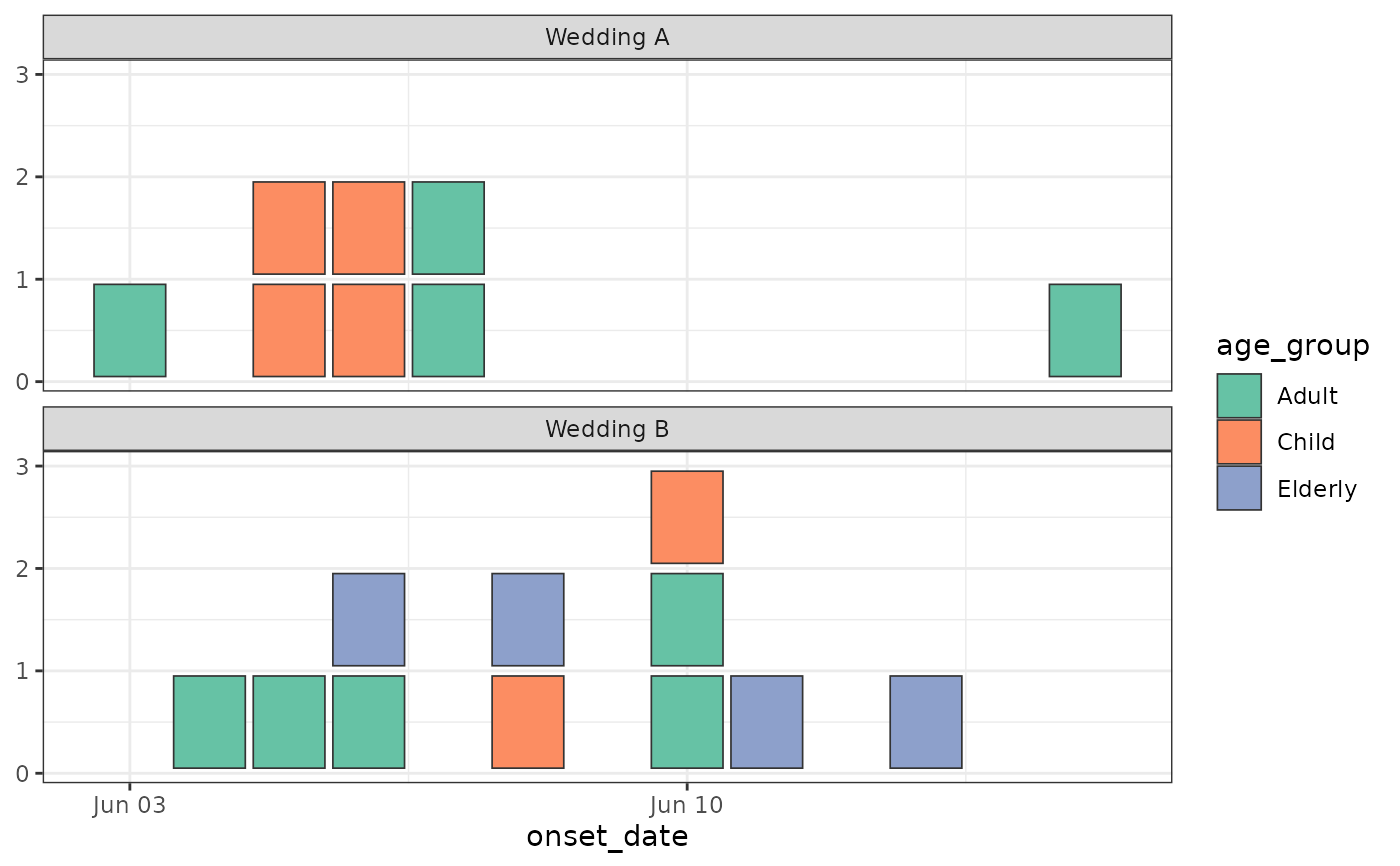The width and height of the screenshot is (1400, 866).
Task: Click the Child legend color swatch
Action: click(x=1239, y=442)
